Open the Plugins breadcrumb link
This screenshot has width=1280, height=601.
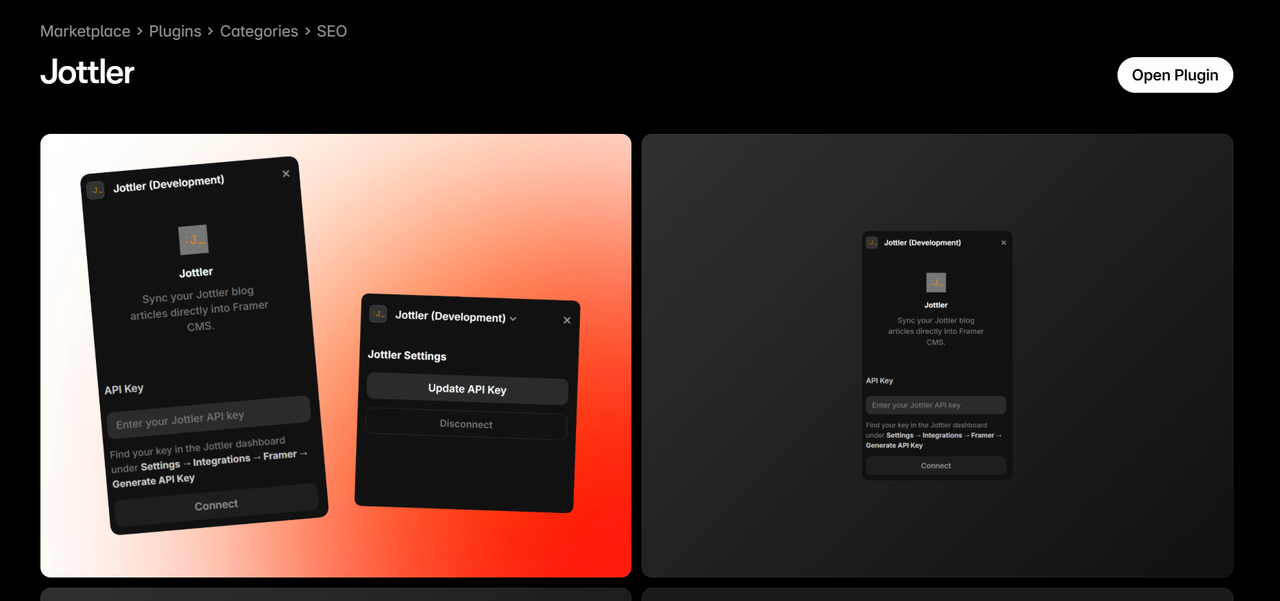click(x=175, y=31)
